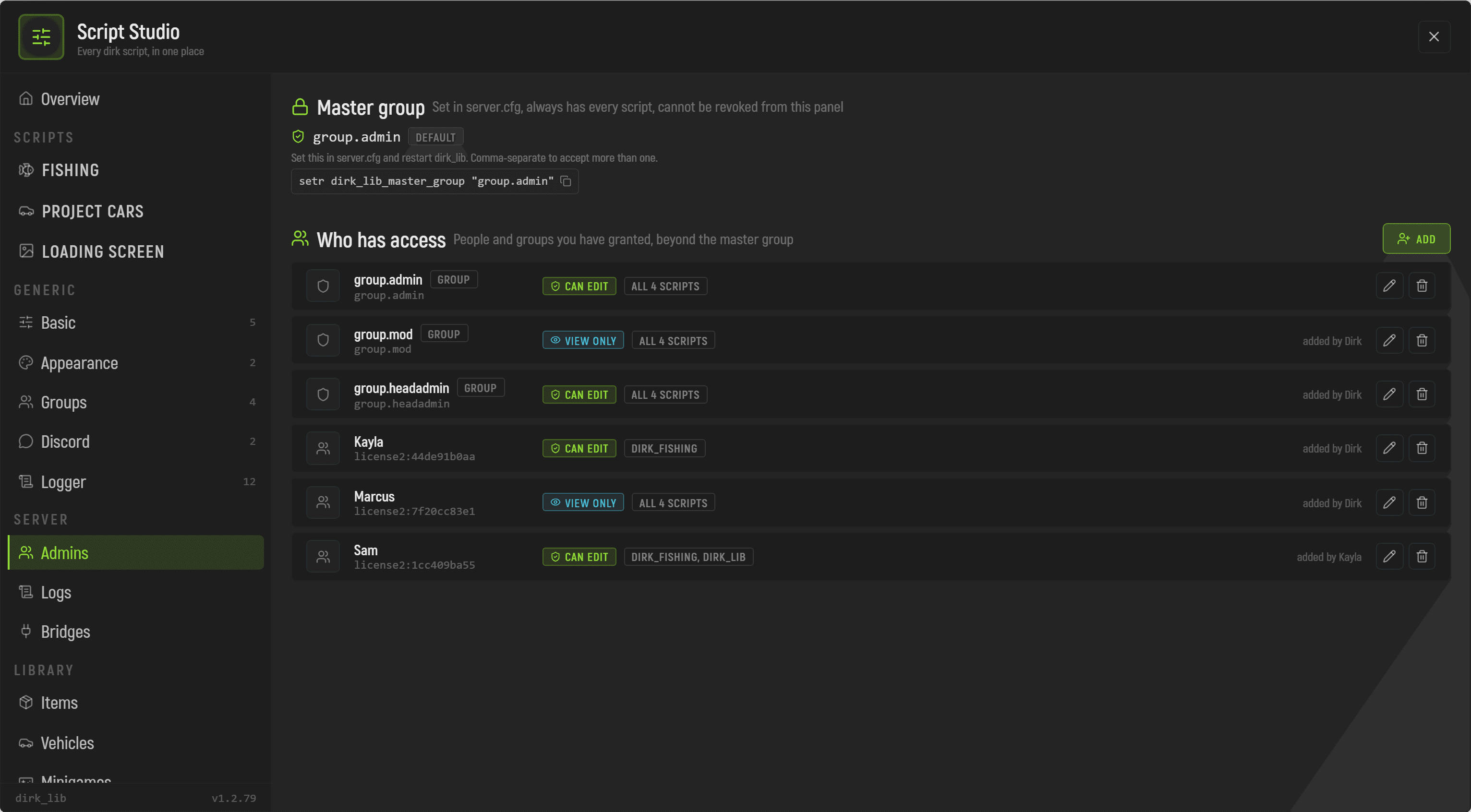Click the VIEW ONLY badge for Marcus
The width and height of the screenshot is (1471, 812).
click(583, 503)
